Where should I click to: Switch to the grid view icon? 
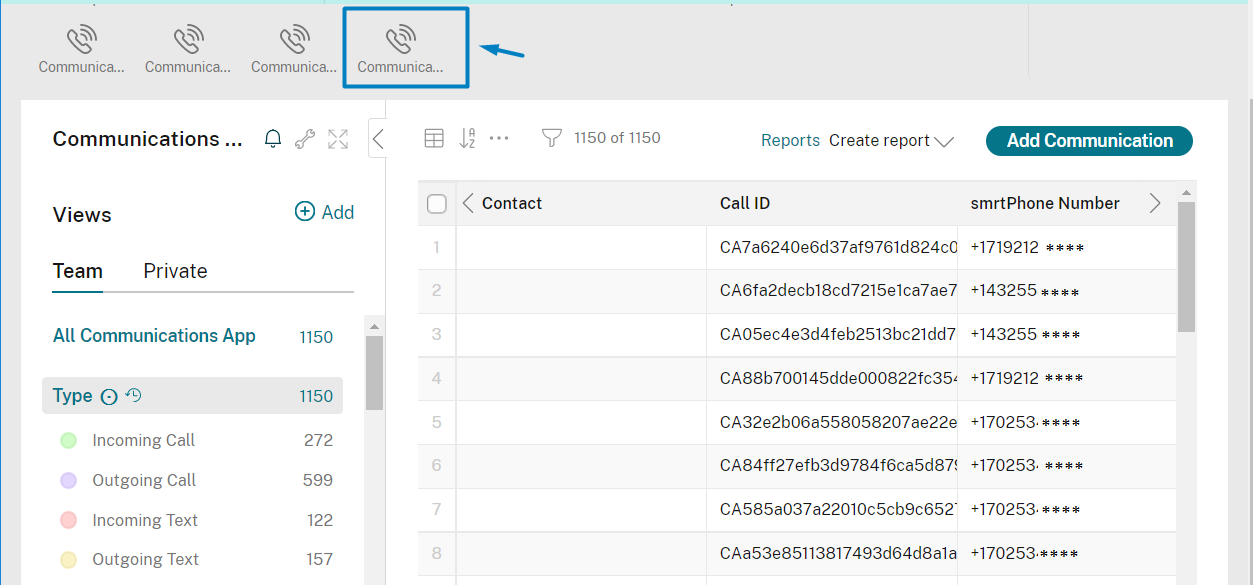click(x=434, y=139)
